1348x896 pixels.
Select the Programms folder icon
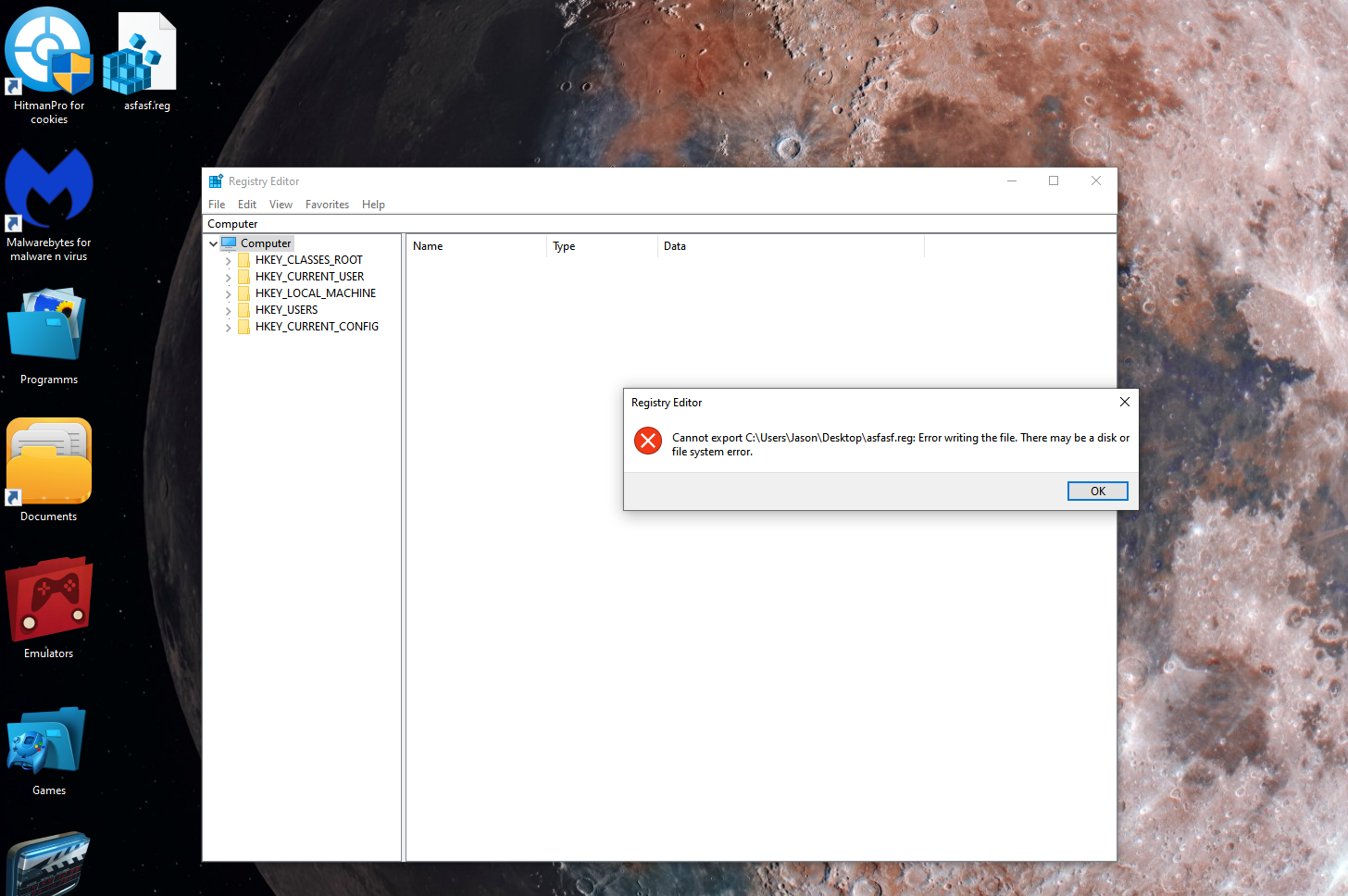click(46, 324)
